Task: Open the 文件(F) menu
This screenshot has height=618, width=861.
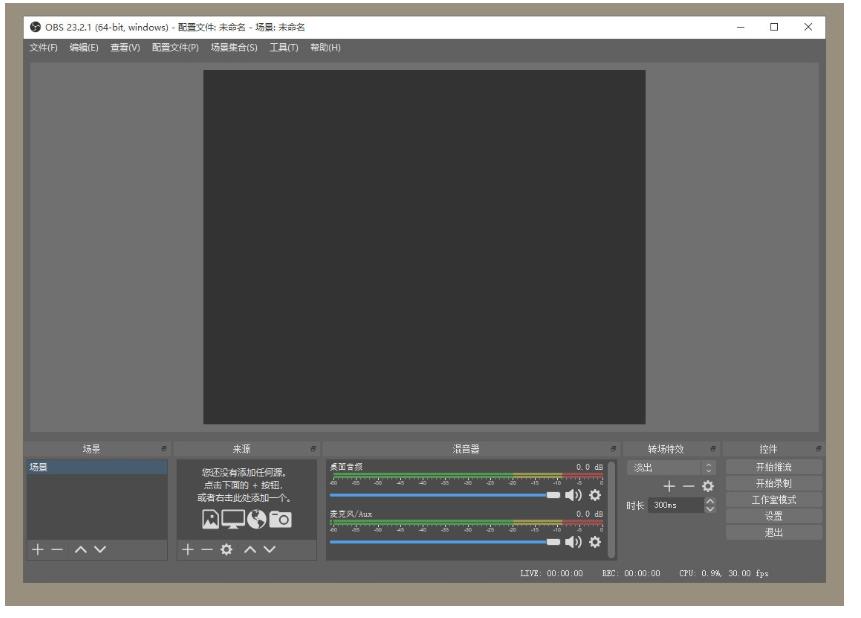Action: coord(43,47)
